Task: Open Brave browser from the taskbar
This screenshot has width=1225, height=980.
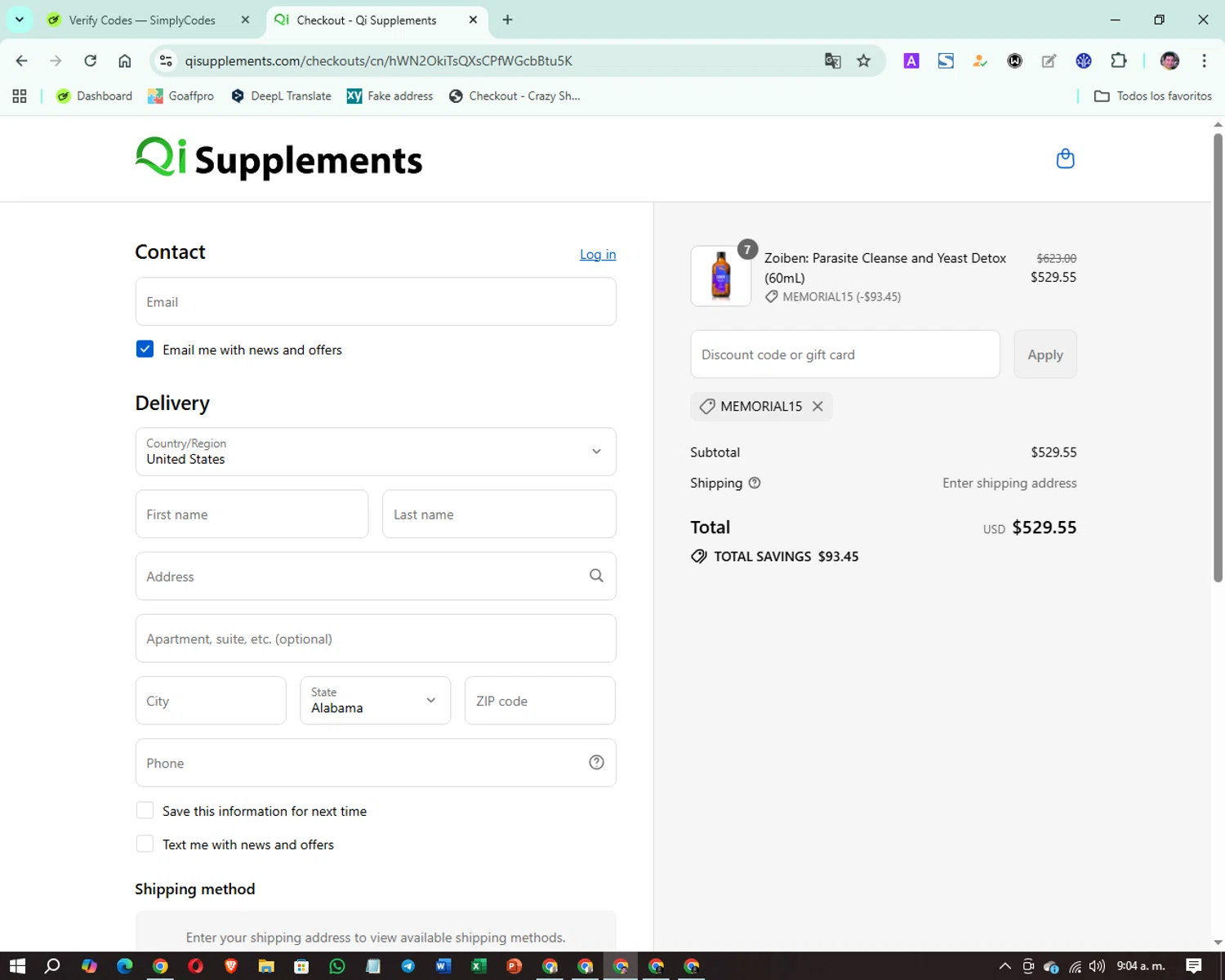Action: point(230,966)
